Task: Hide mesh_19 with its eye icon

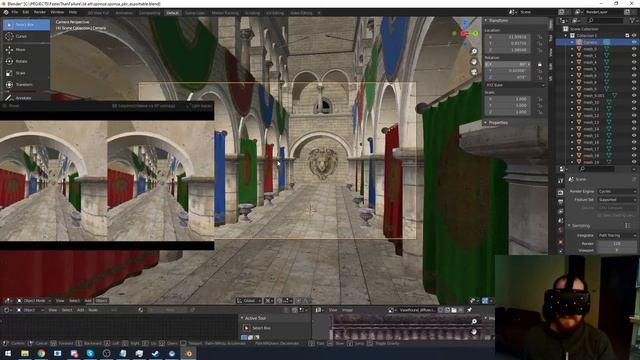Action: (634, 162)
